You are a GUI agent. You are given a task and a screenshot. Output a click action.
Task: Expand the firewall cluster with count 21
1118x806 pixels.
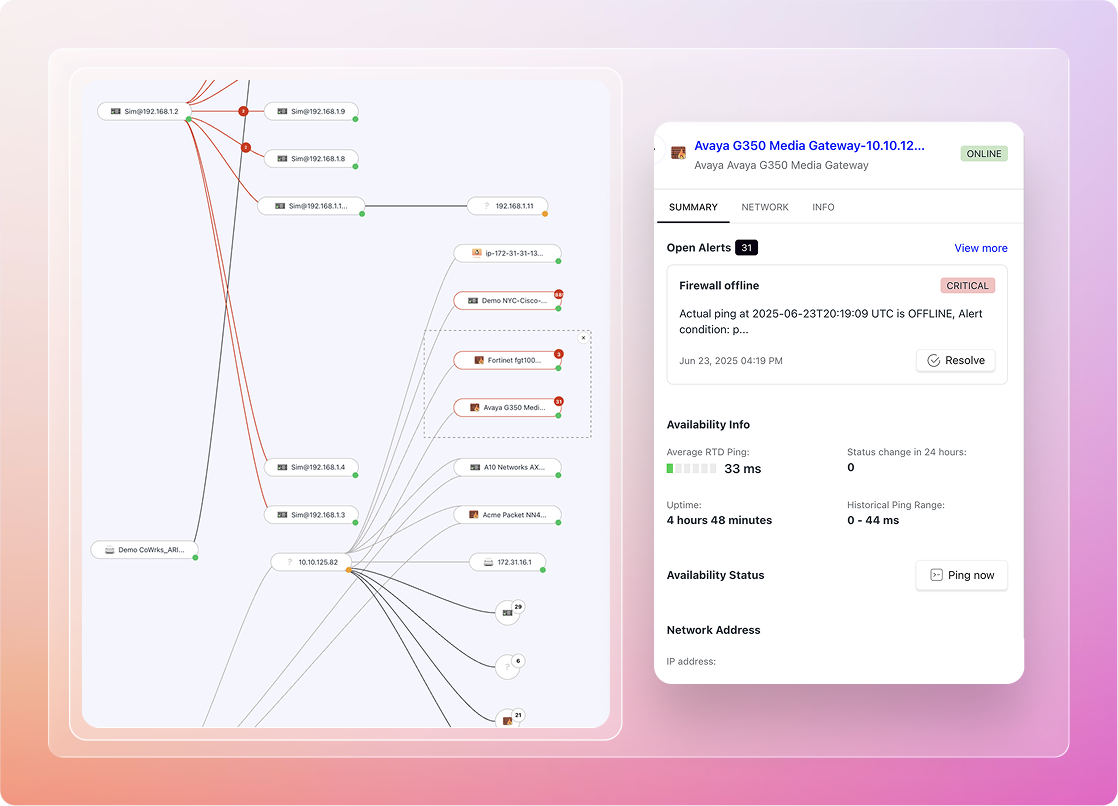pyautogui.click(x=508, y=720)
